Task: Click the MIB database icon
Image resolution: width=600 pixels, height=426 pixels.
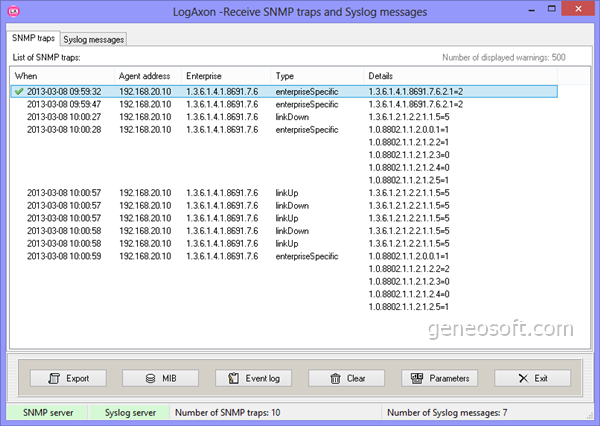Action: coord(150,379)
